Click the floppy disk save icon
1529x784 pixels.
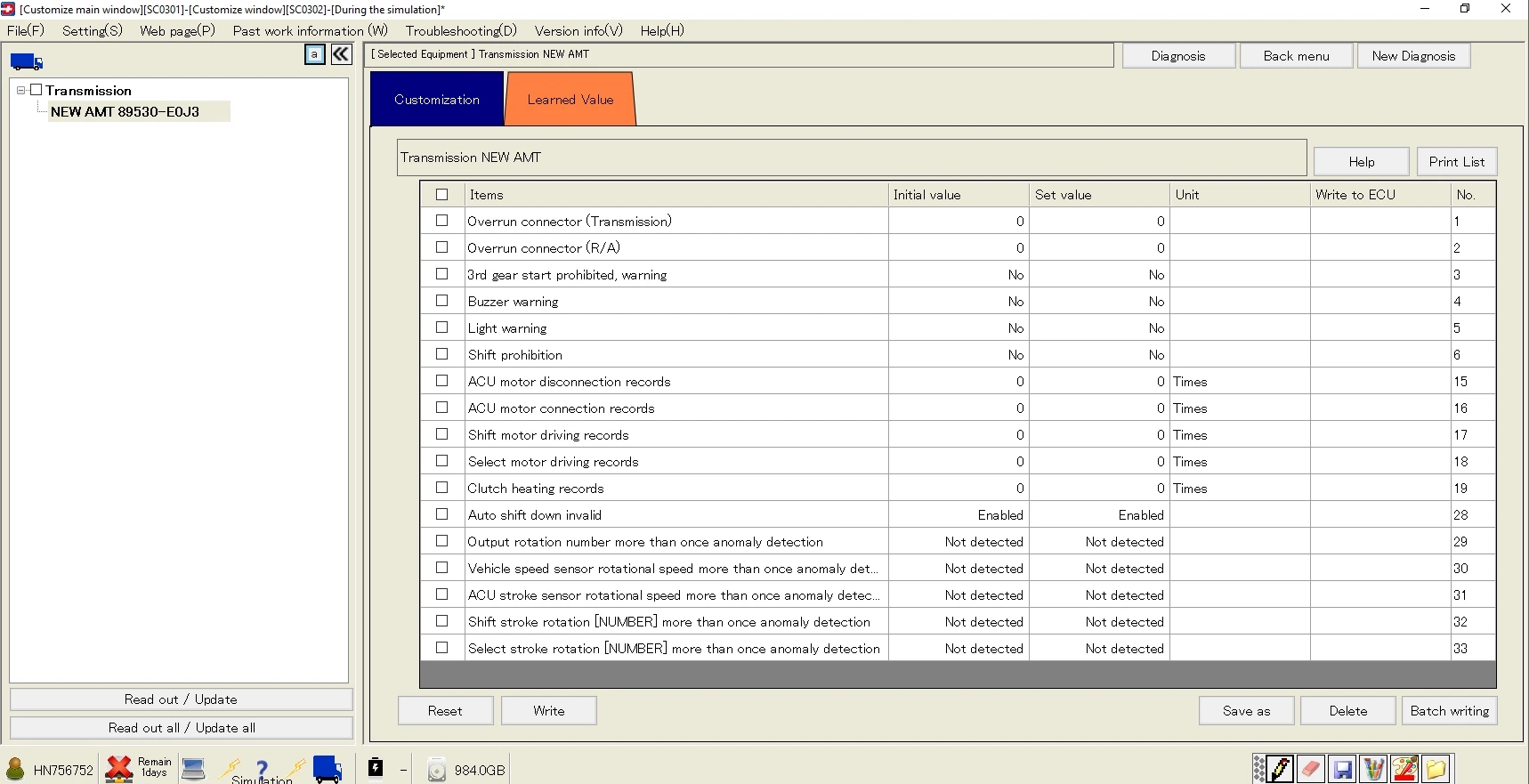(1342, 769)
